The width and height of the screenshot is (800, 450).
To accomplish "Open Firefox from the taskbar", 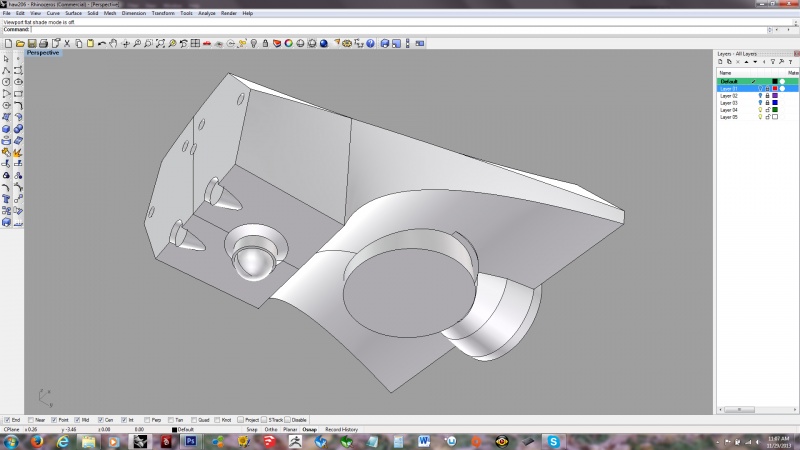I will [x=37, y=441].
